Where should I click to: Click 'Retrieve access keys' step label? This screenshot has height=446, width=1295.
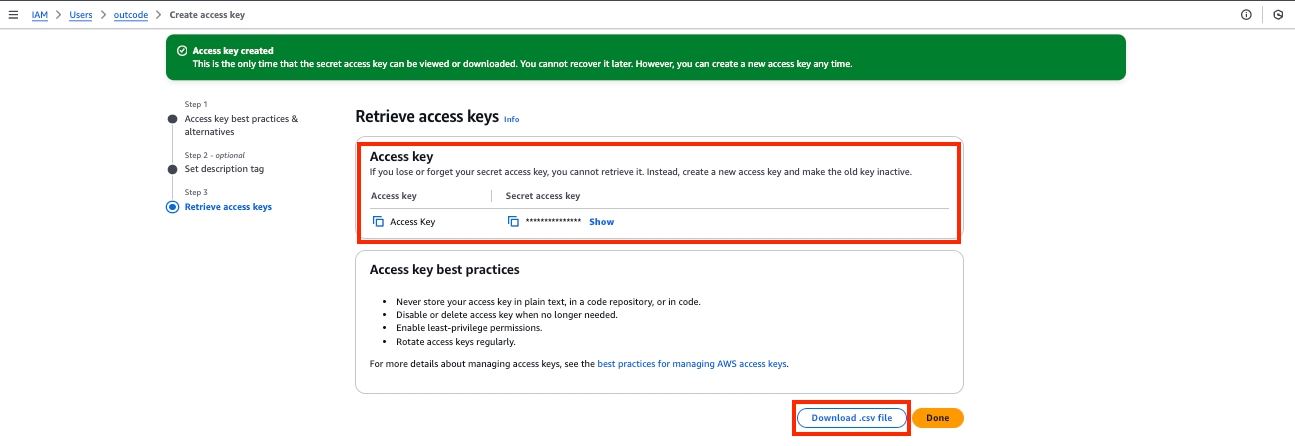228,207
